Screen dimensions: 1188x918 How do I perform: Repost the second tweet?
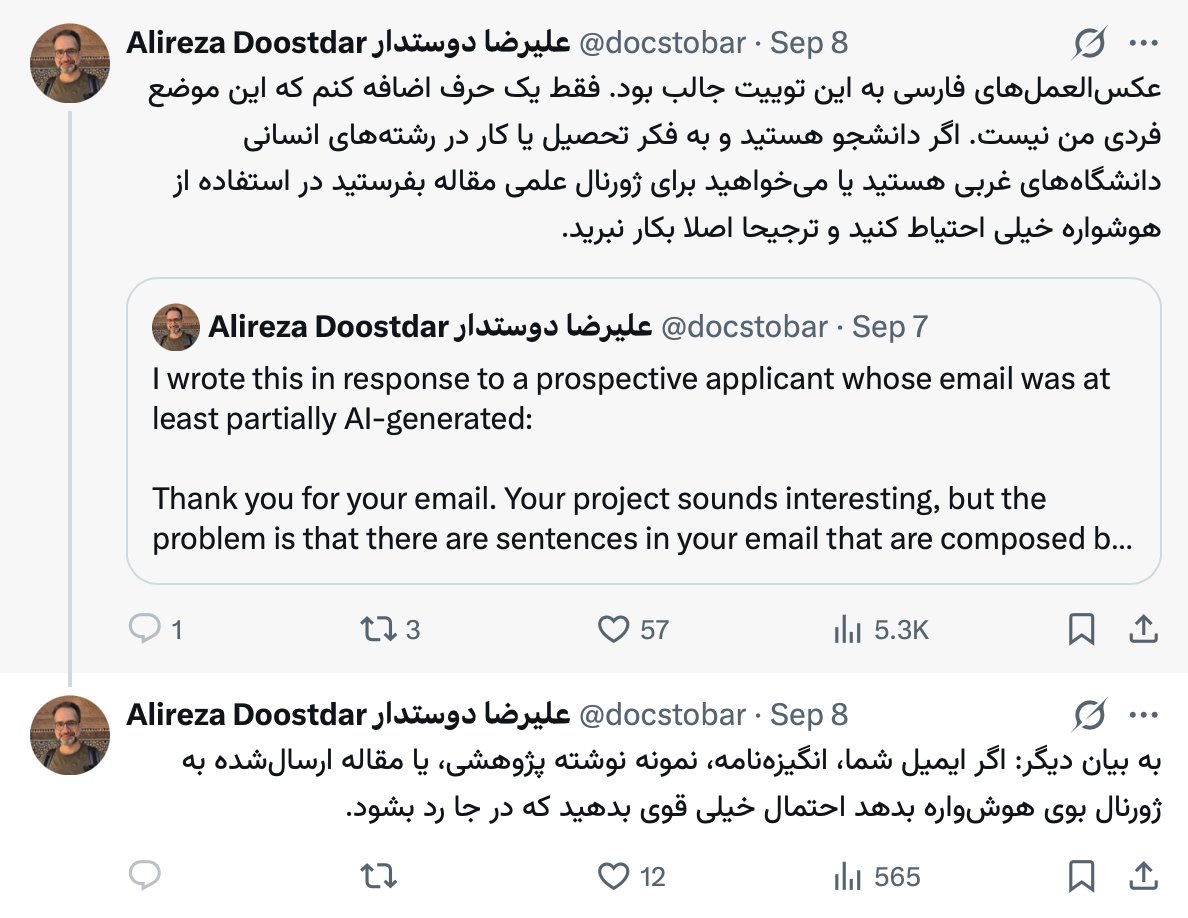378,876
